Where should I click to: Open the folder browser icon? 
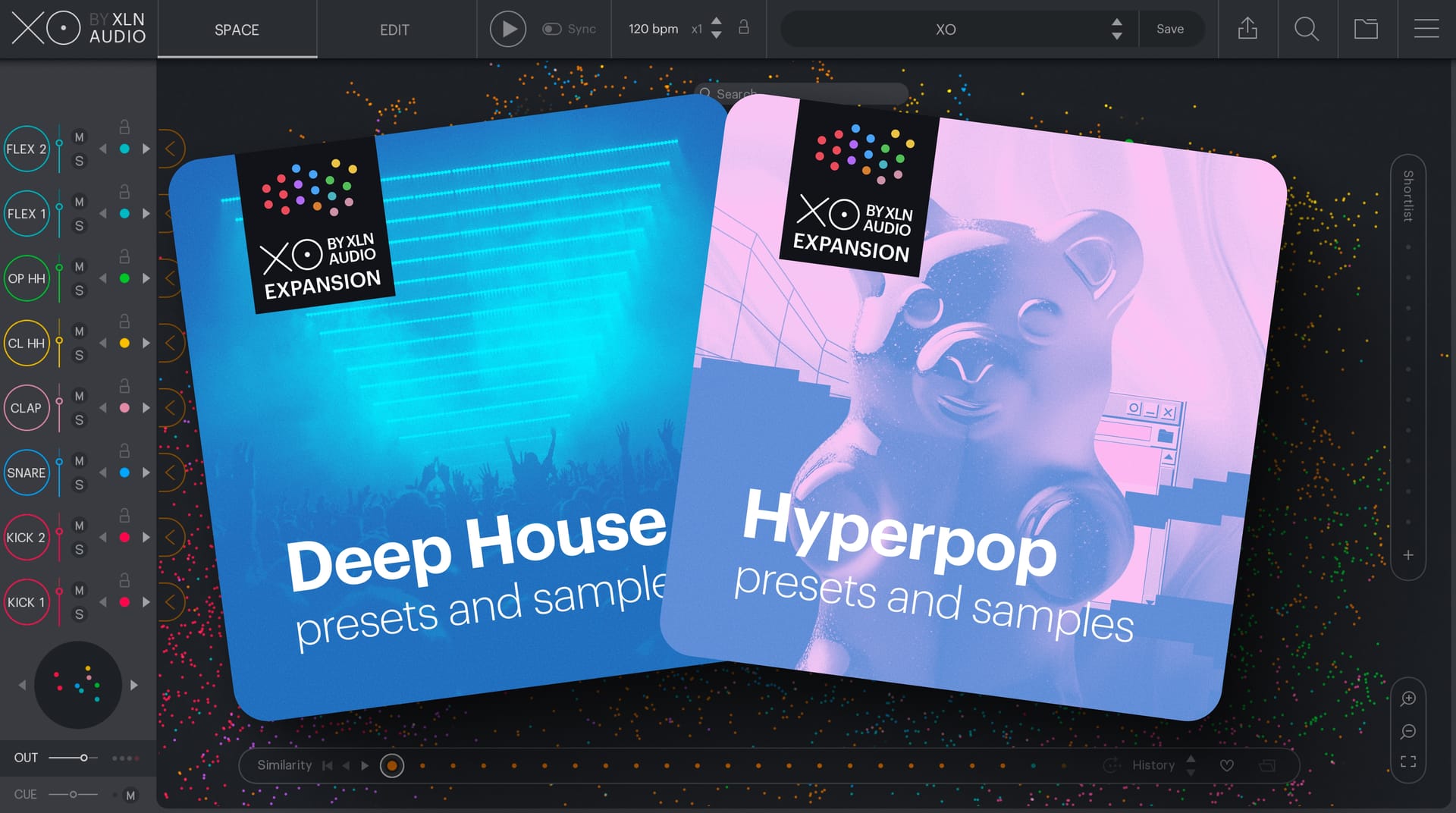[1366, 29]
